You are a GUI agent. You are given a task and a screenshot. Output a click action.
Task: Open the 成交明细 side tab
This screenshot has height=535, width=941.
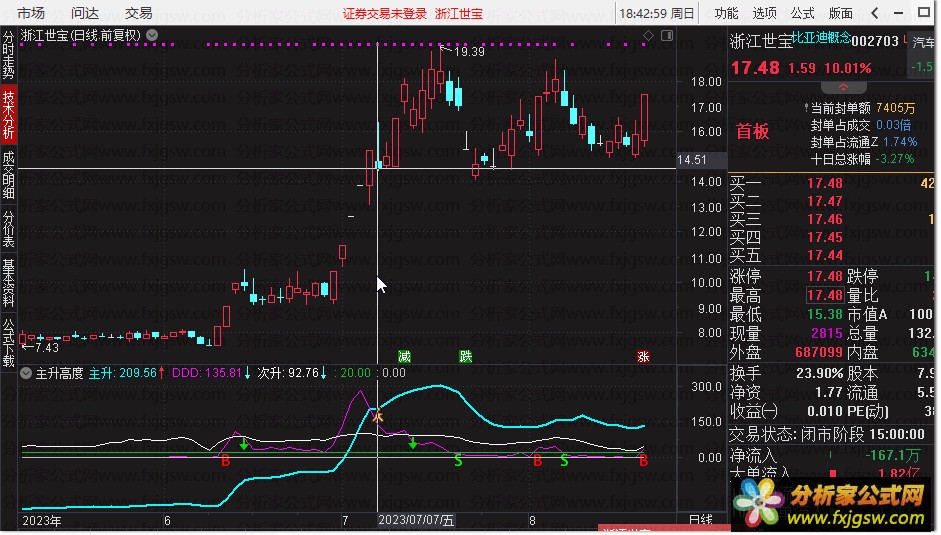coord(8,175)
